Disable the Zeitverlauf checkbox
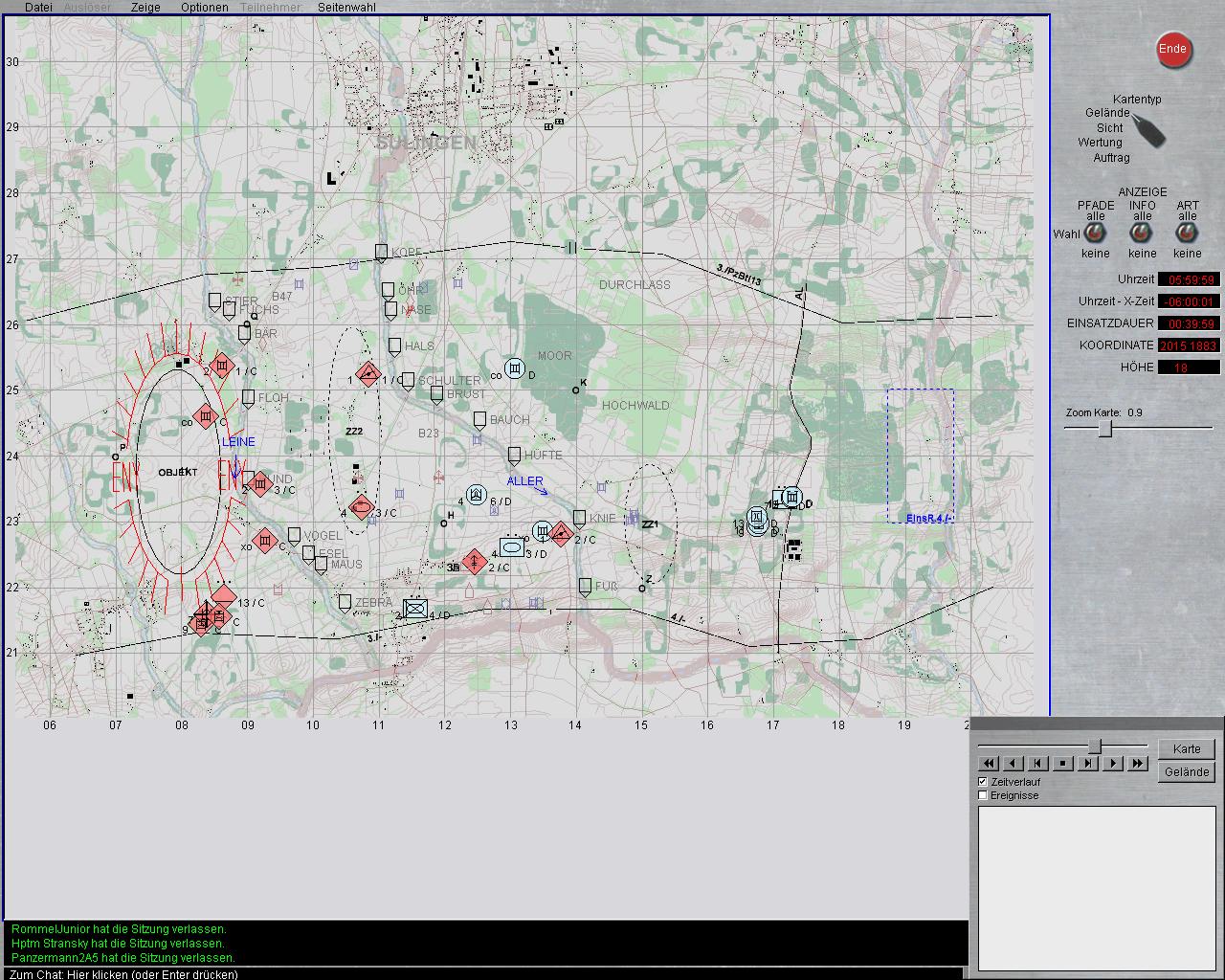 [x=983, y=782]
